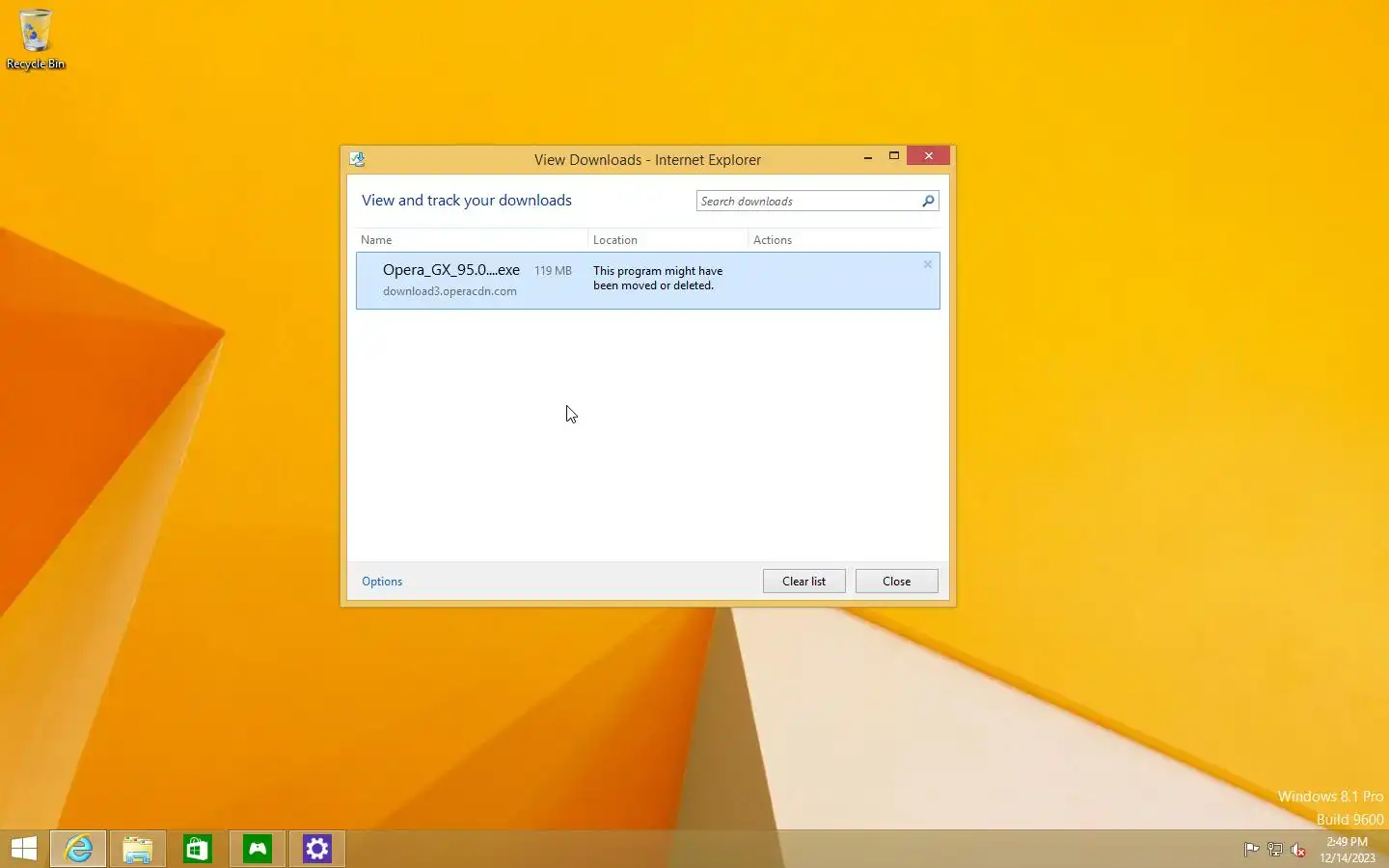Select the Opera_GX_95.0....exe download name

[x=451, y=269]
